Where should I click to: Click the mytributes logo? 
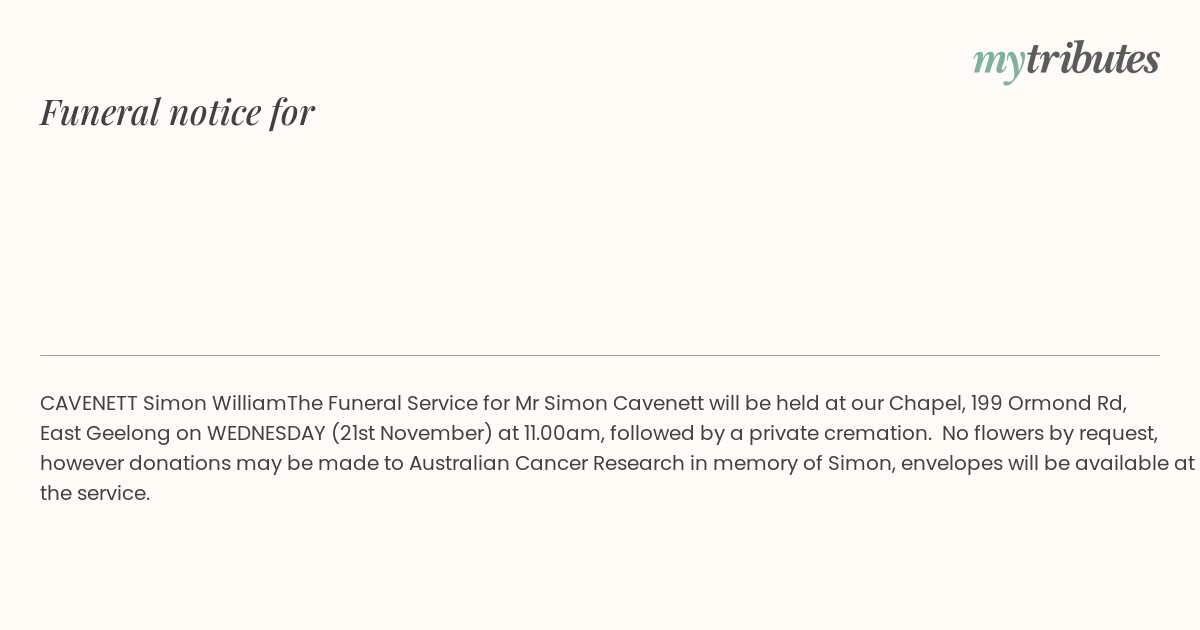click(1066, 59)
